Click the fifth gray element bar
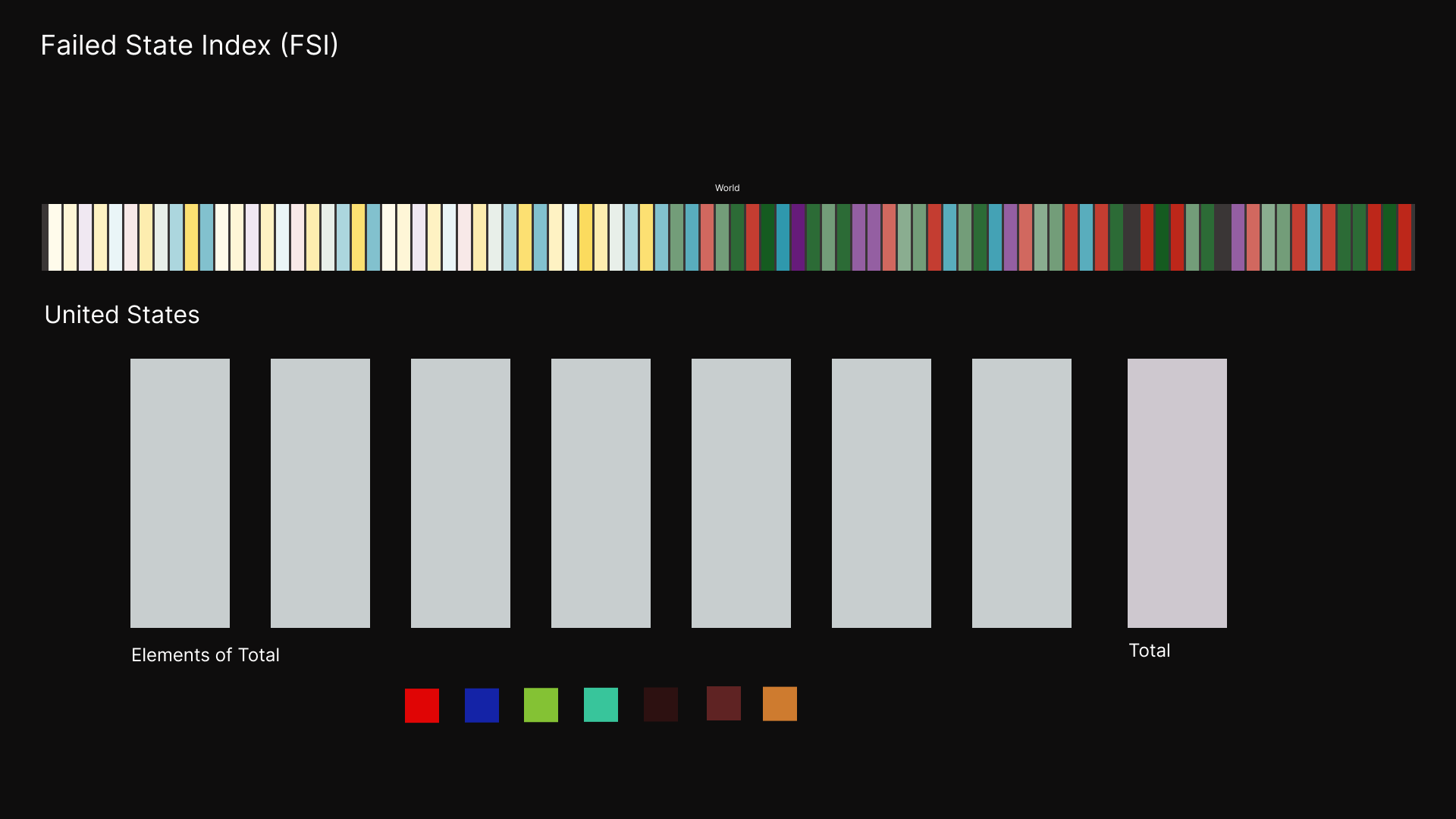Screen dimensions: 1456x819 point(741,493)
